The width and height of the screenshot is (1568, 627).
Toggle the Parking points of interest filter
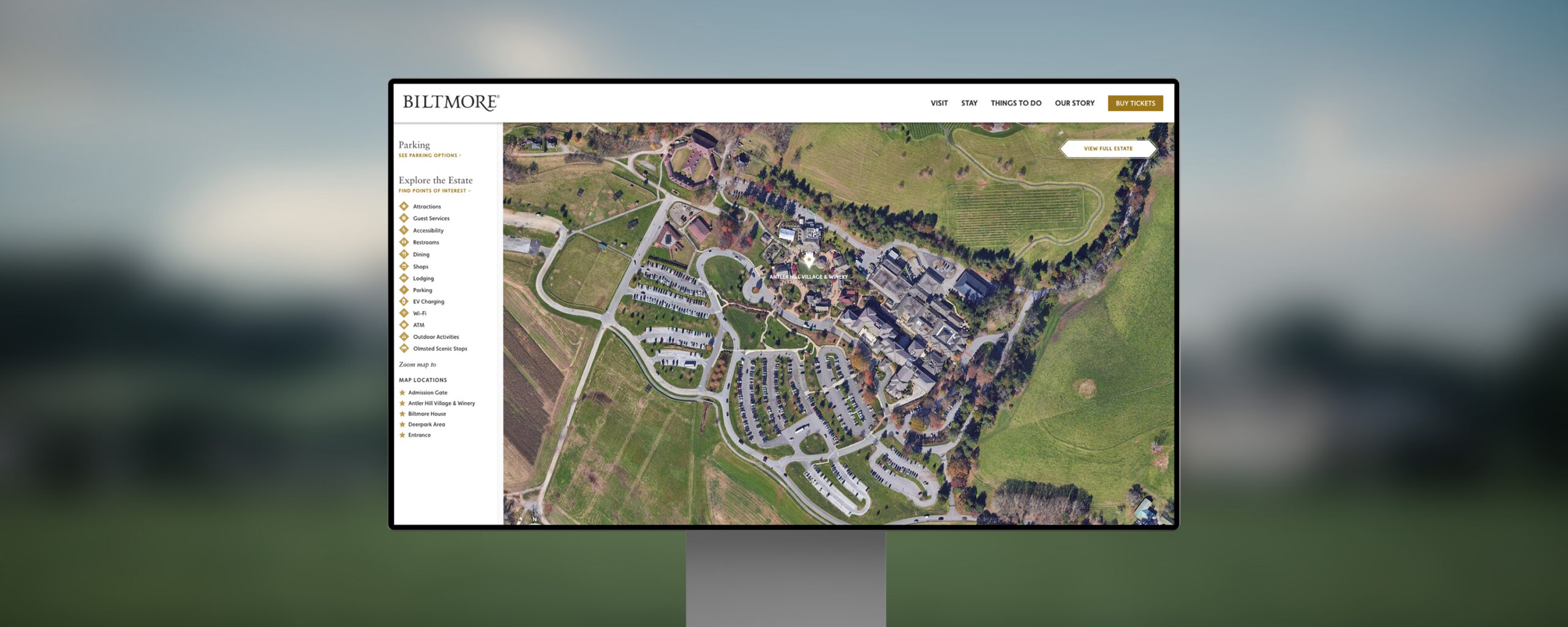(x=404, y=290)
